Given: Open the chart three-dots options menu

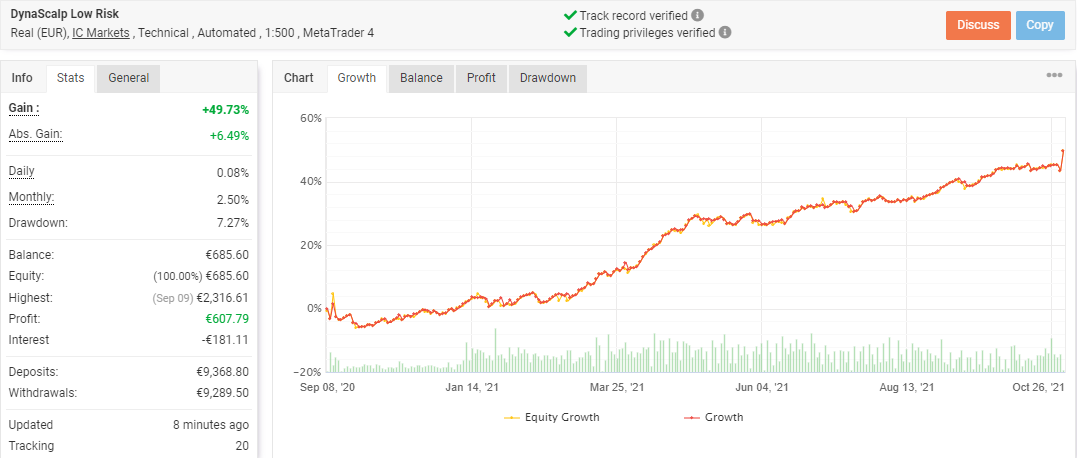Looking at the screenshot, I should [x=1054, y=76].
